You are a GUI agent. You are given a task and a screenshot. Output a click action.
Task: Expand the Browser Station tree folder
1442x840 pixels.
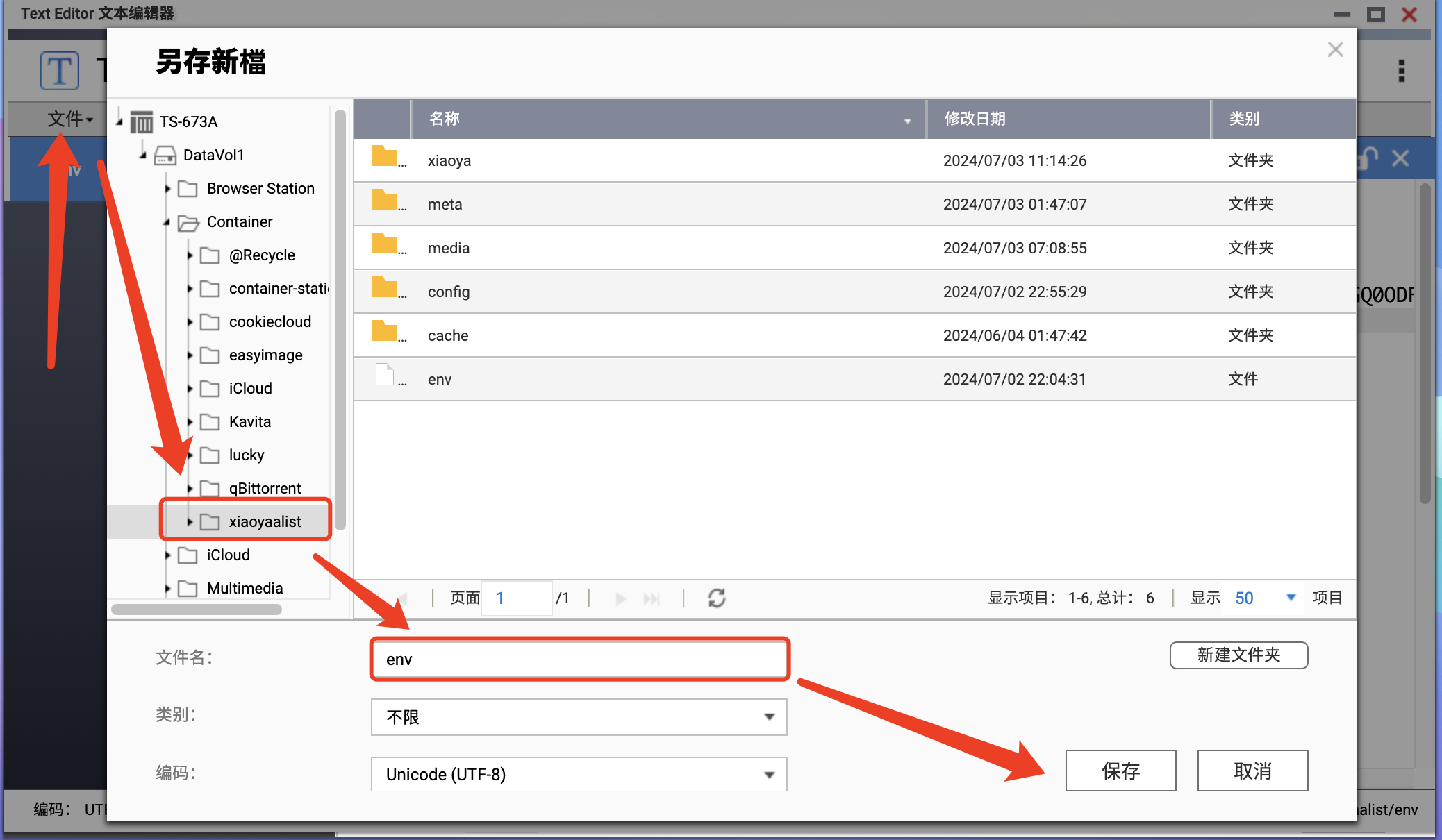tap(167, 189)
